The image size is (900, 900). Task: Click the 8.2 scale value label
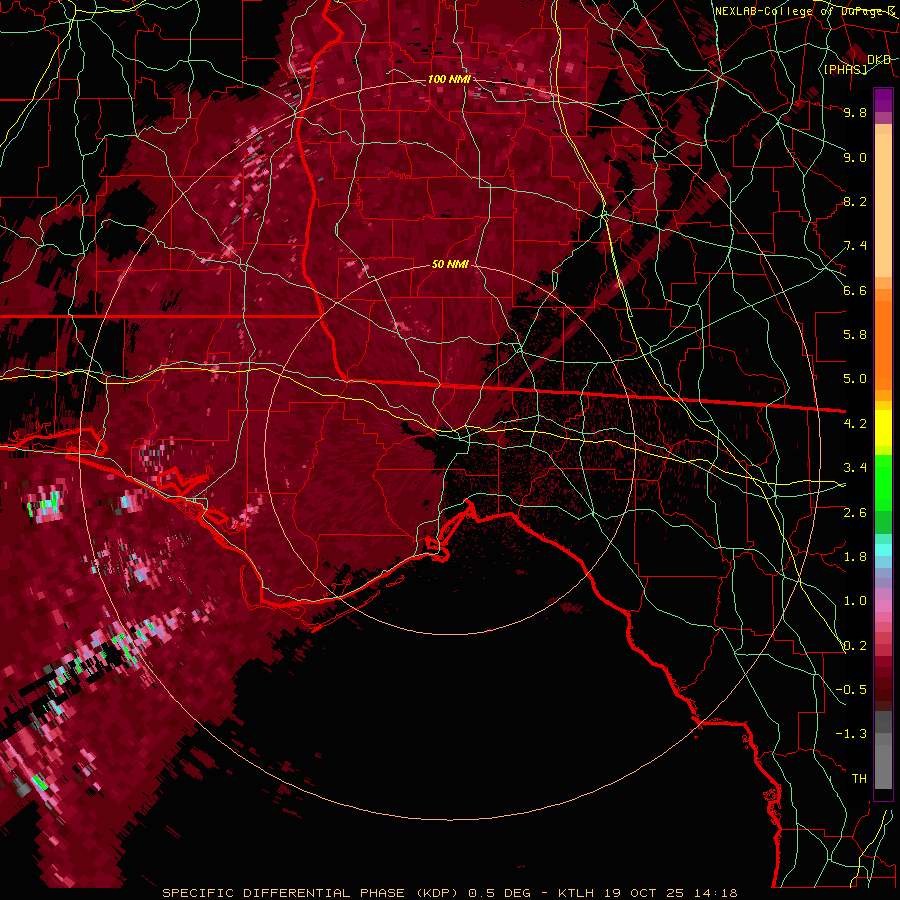click(855, 201)
